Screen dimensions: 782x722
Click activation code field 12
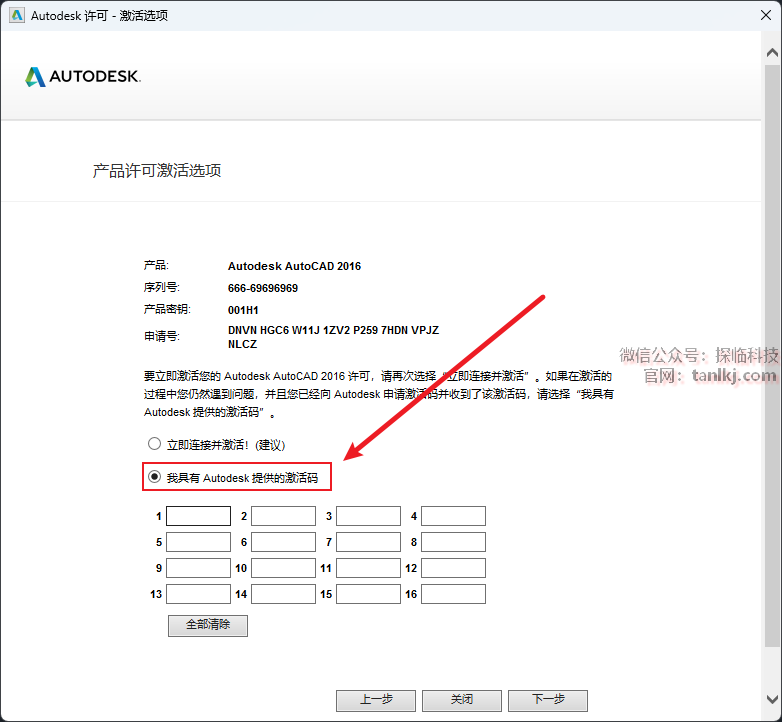tap(453, 568)
